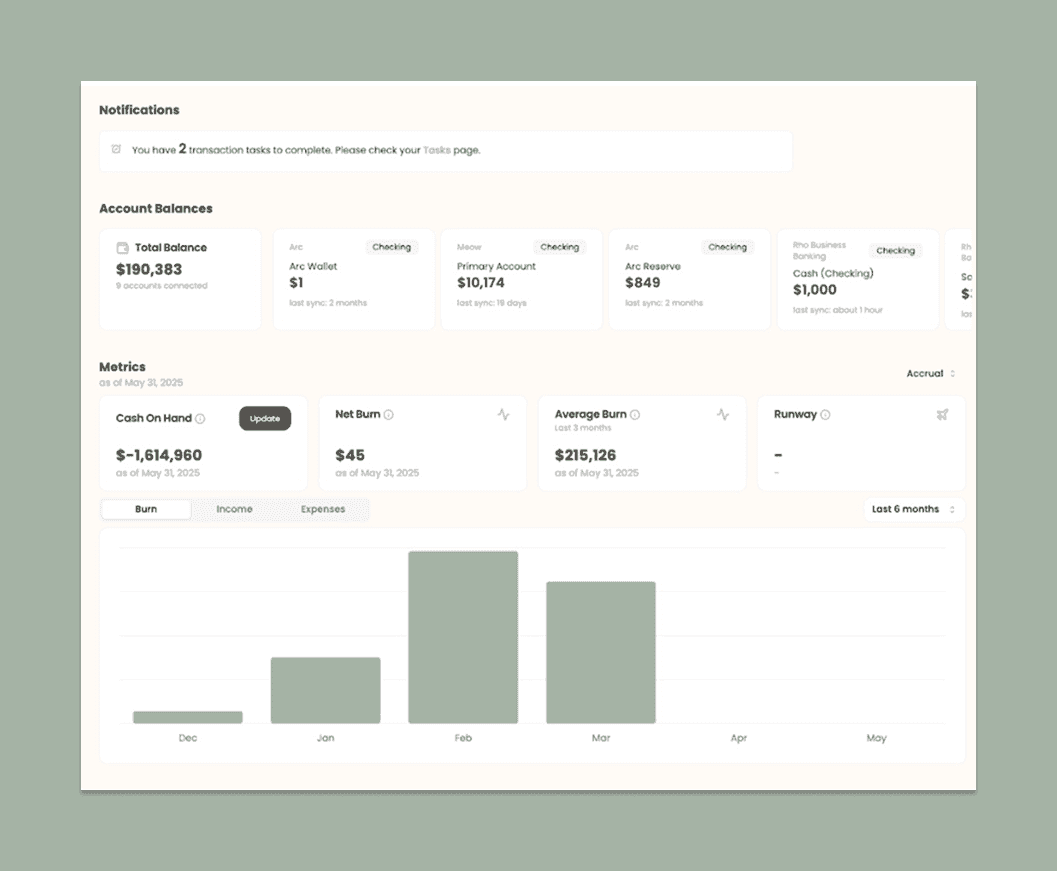Toggle the Checking badge on Arc Reserve
Viewport: 1057px width, 871px height.
728,247
